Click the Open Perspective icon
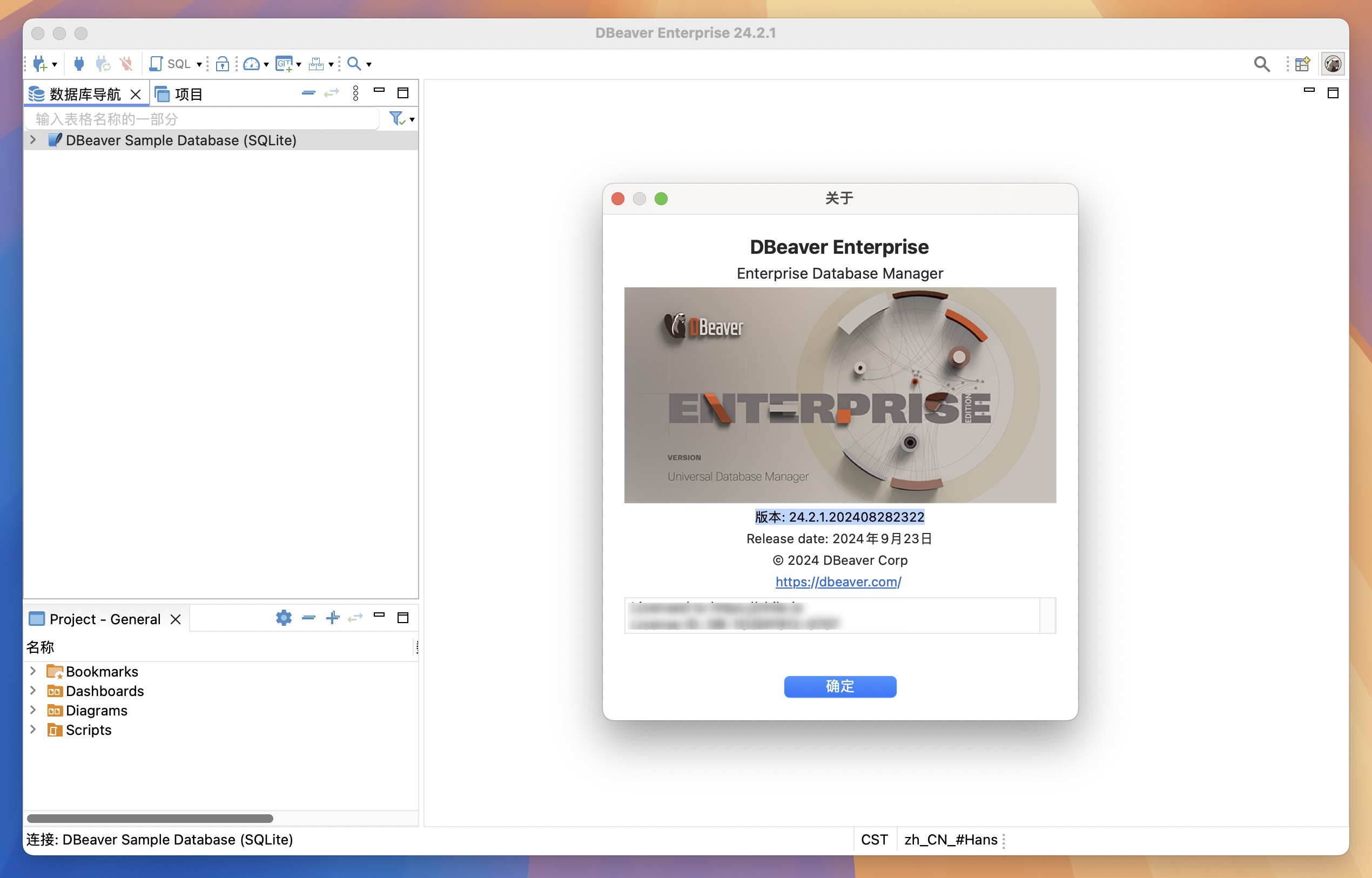This screenshot has width=1372, height=878. pyautogui.click(x=1302, y=64)
